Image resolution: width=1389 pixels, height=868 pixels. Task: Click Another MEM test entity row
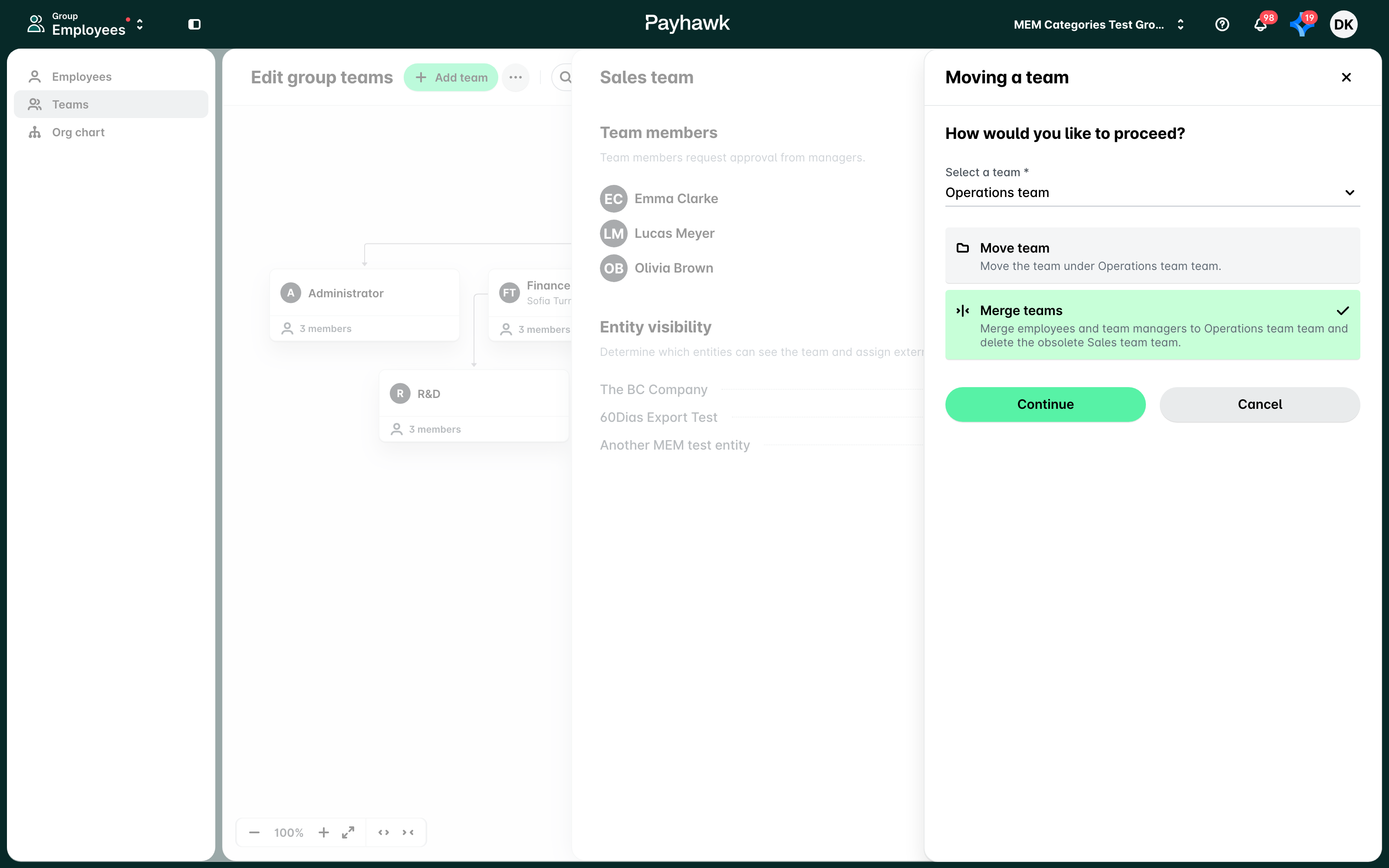pos(760,445)
